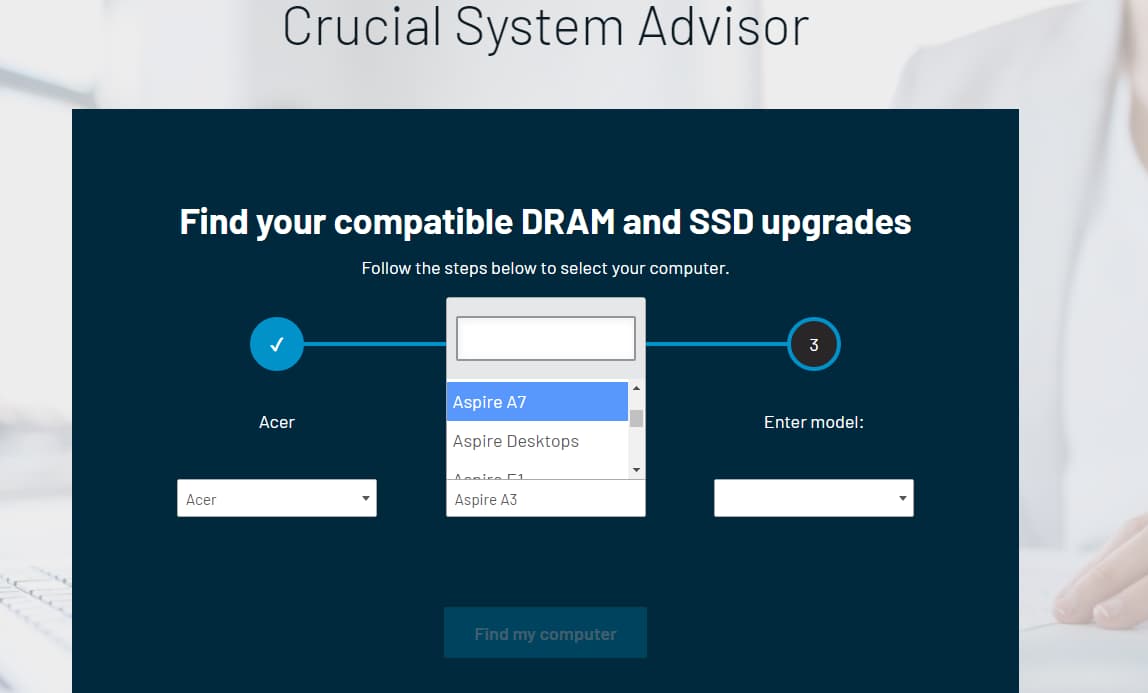The height and width of the screenshot is (693, 1148).
Task: Select Aspire A7 from the list
Action: click(x=537, y=402)
